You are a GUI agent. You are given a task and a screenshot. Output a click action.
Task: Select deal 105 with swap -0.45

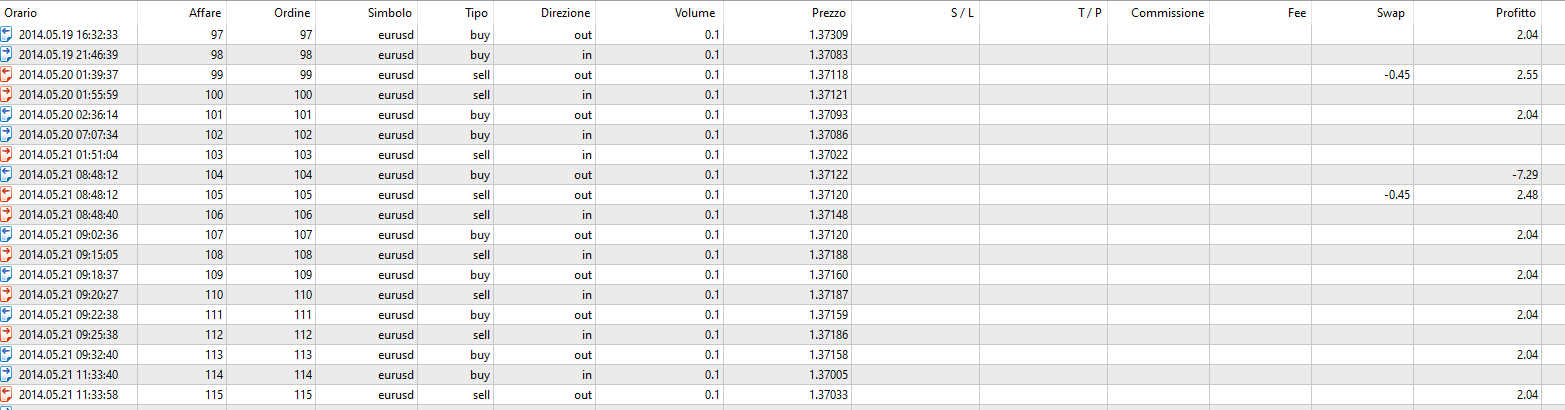782,194
